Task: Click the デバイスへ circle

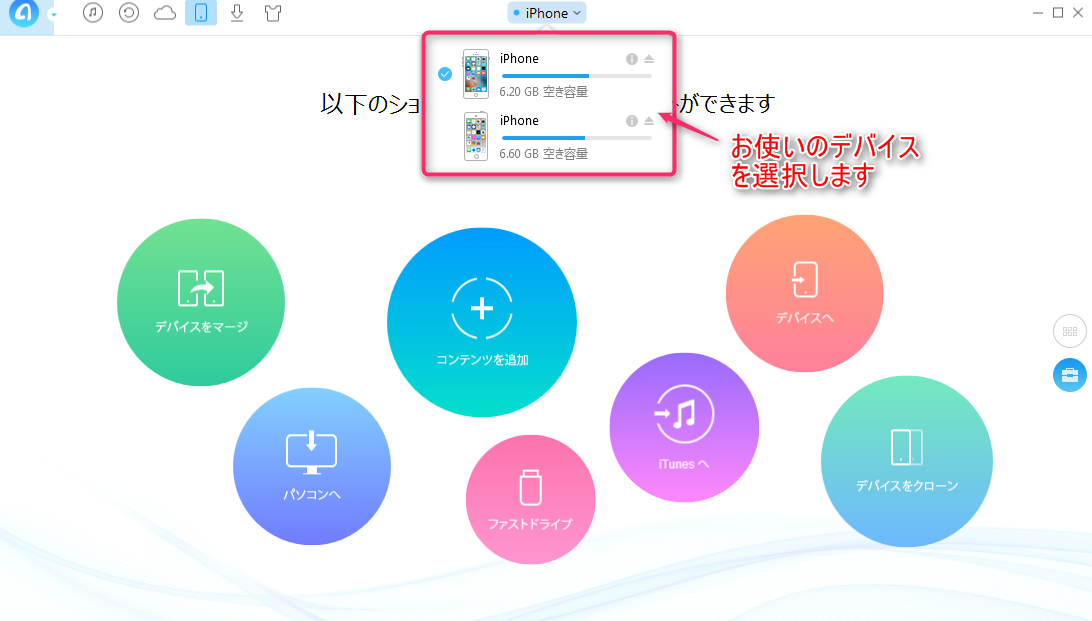Action: click(x=804, y=293)
